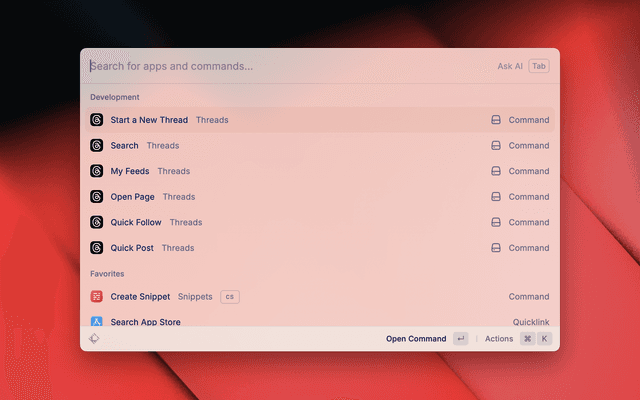Screen dimensions: 640x400
Task: Open the Search App Store quicklink
Action: 145,322
